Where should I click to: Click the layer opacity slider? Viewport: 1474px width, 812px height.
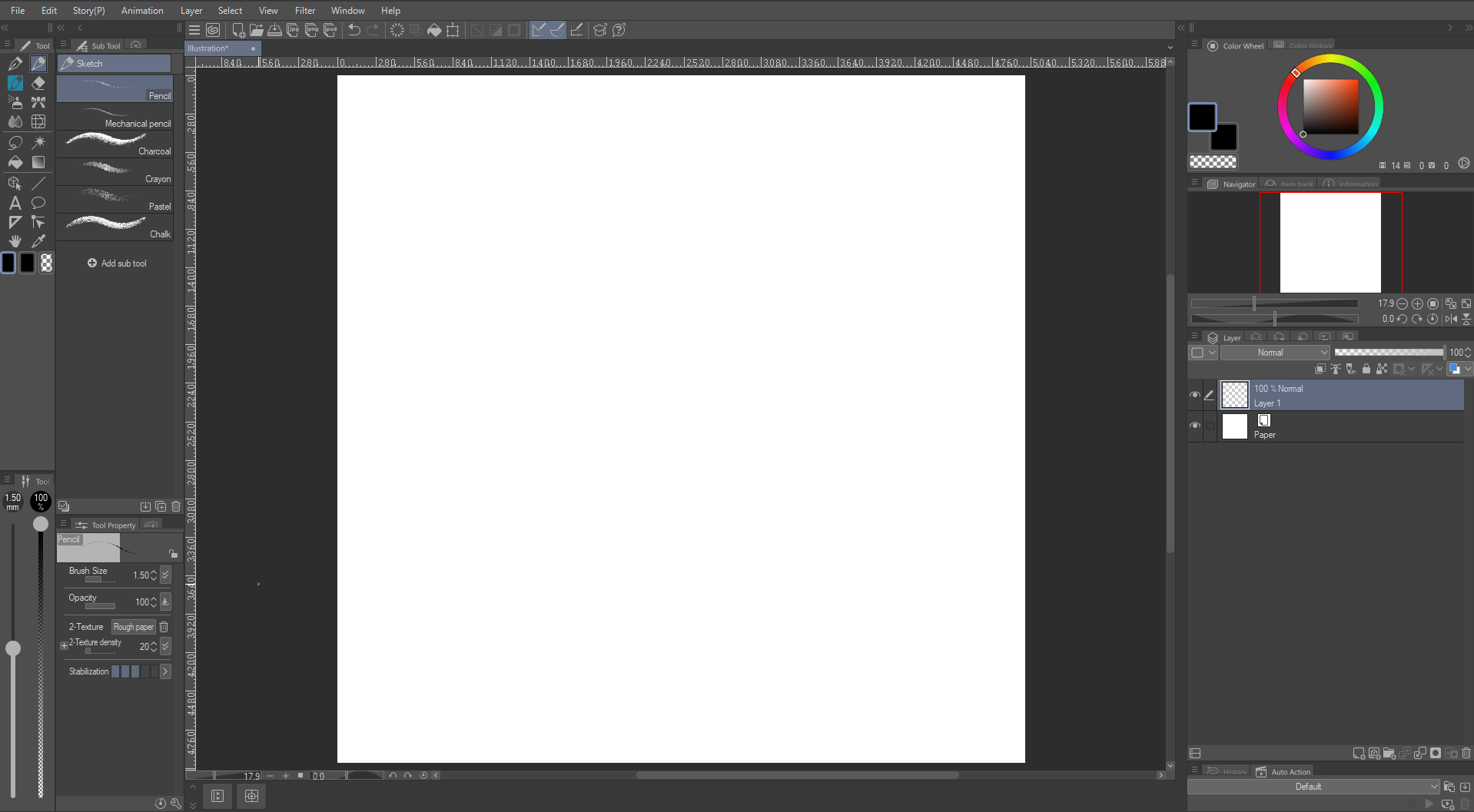click(1389, 353)
